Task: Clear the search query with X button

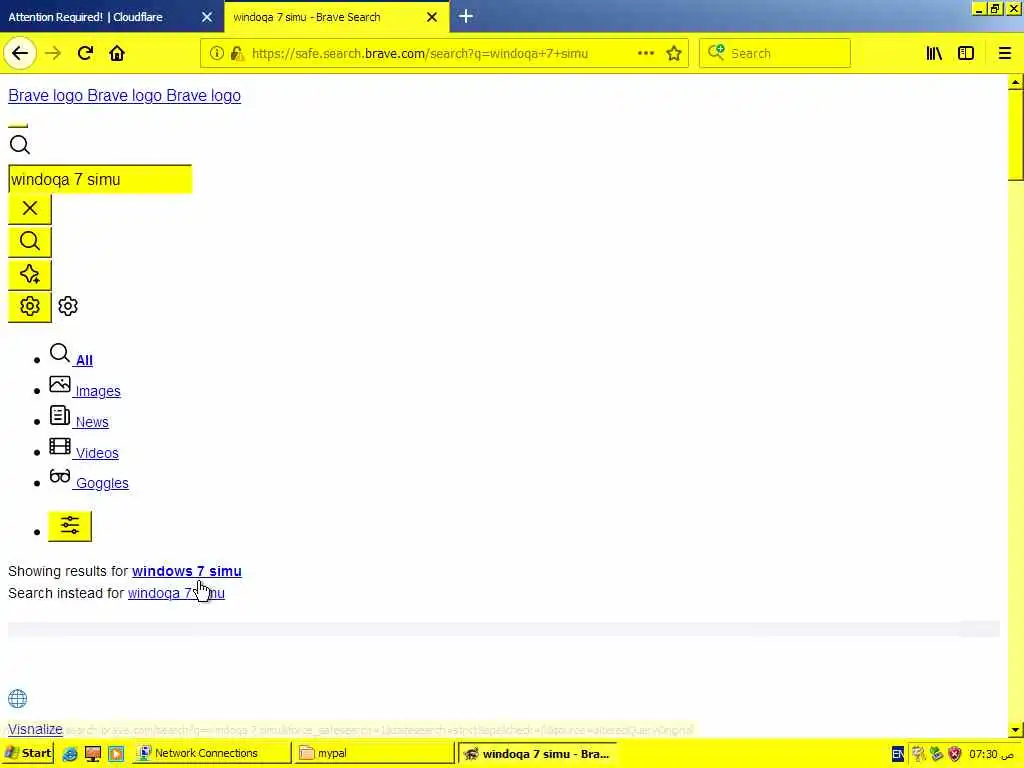Action: 29,209
